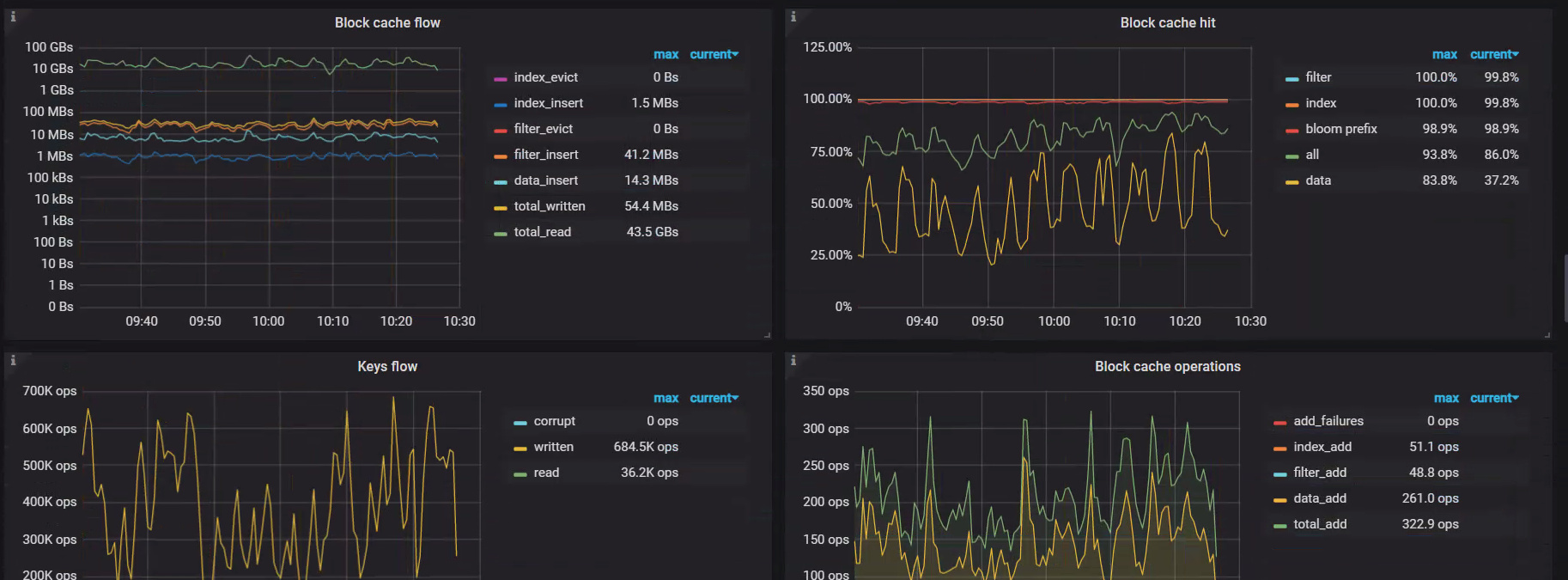Toggle the data series in Block cache hit
This screenshot has height=580, width=1568.
pyautogui.click(x=1317, y=180)
